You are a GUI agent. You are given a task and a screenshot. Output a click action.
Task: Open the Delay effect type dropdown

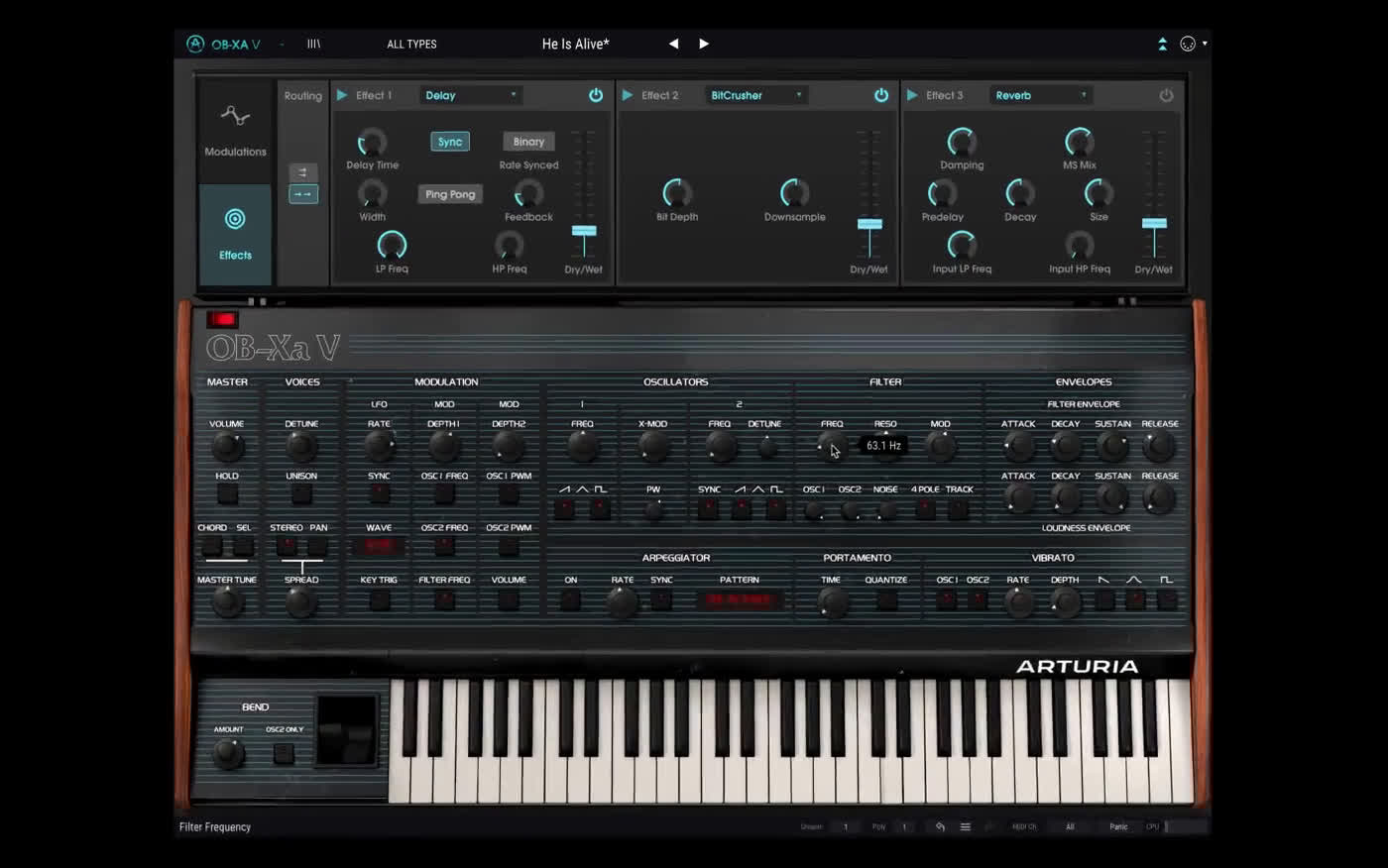point(470,95)
